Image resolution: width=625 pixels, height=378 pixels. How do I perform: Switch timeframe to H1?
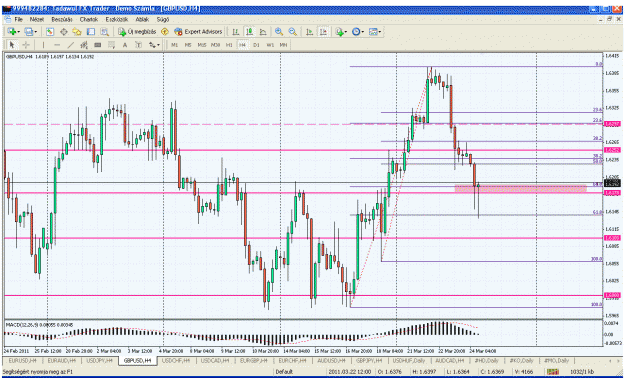(229, 45)
